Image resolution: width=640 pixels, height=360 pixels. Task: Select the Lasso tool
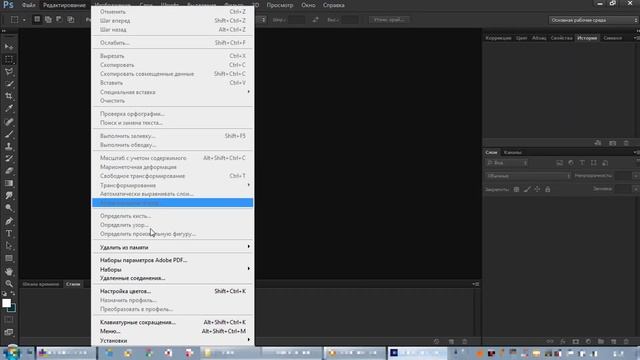pyautogui.click(x=9, y=72)
